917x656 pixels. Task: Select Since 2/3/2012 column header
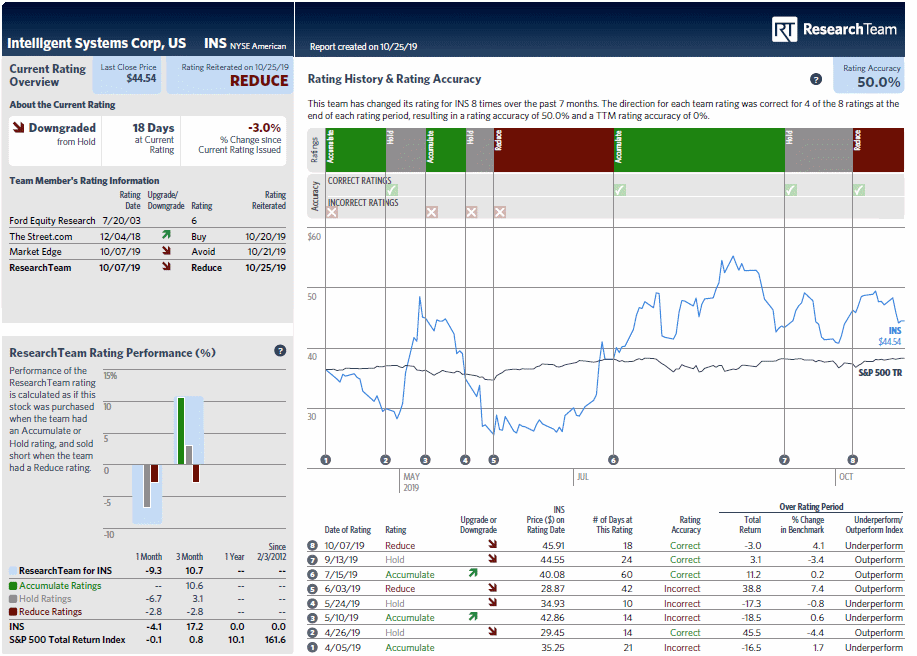coord(271,551)
